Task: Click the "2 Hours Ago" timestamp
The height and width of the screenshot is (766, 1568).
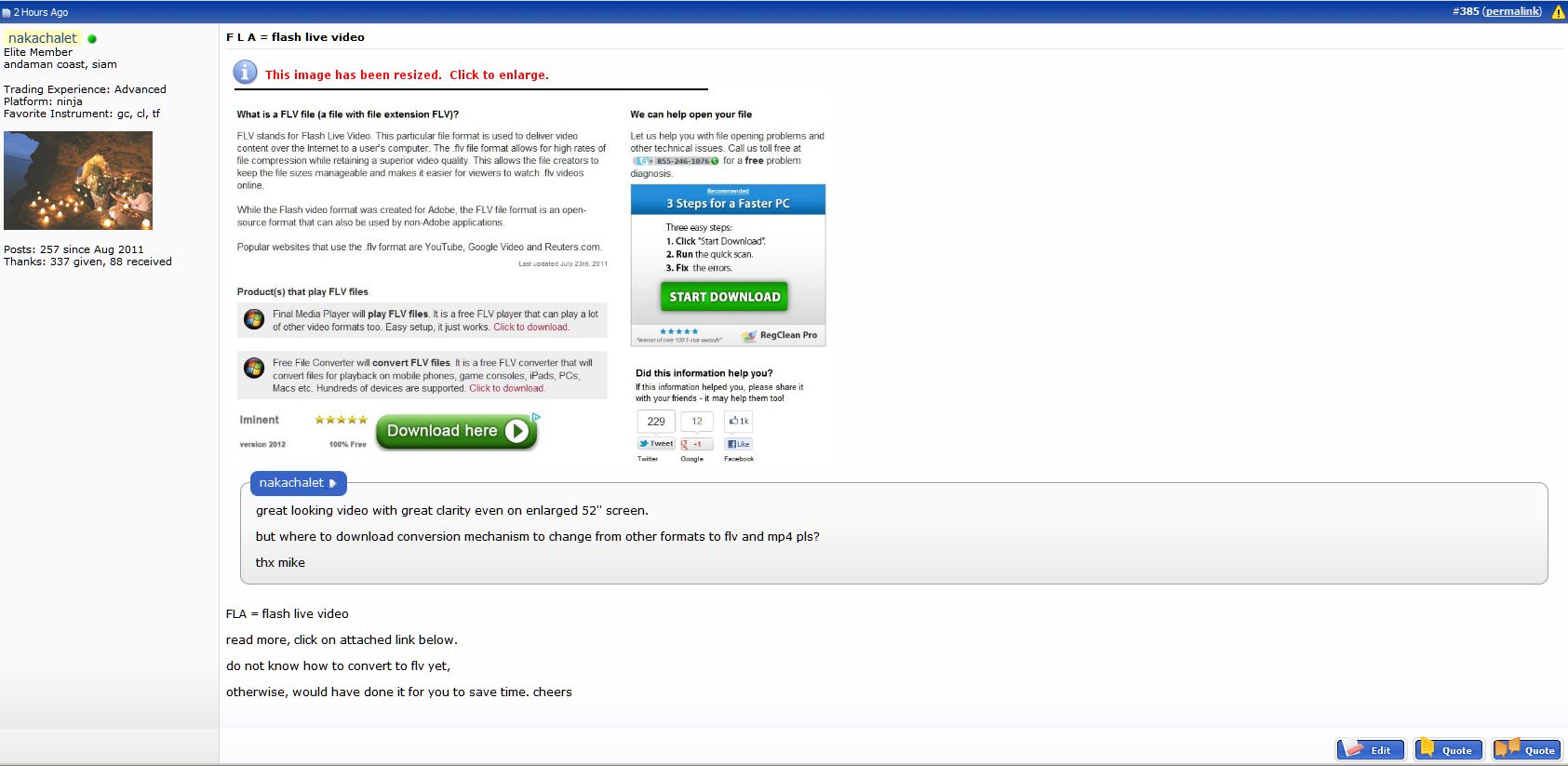Action: (41, 12)
